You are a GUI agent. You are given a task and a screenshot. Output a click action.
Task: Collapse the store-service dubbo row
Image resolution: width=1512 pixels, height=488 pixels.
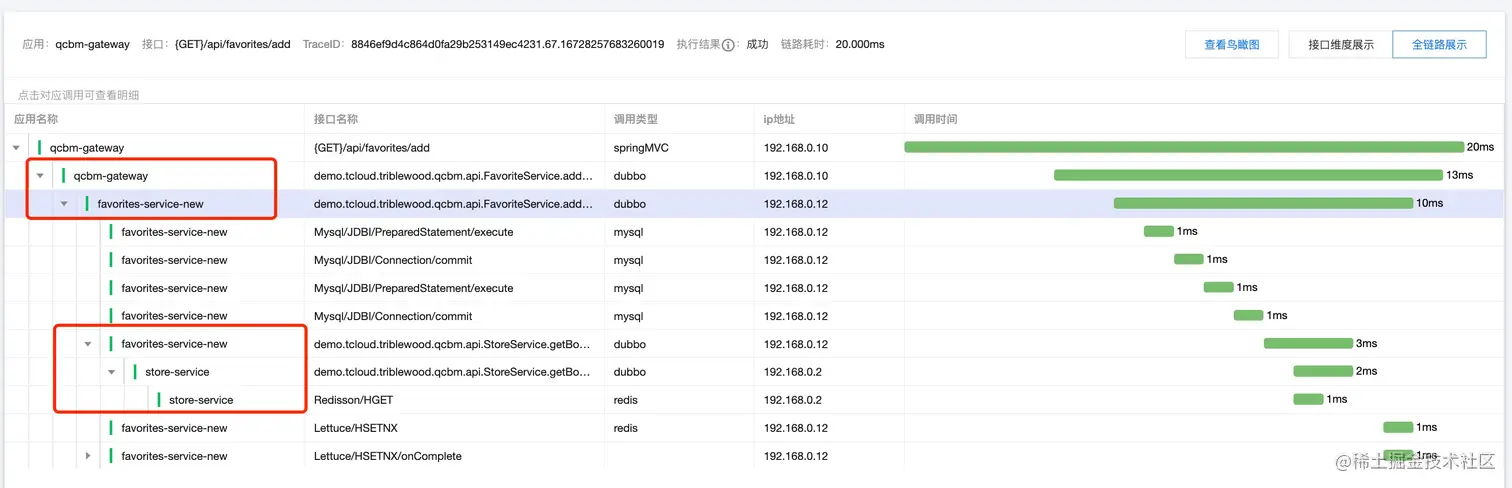click(x=112, y=372)
